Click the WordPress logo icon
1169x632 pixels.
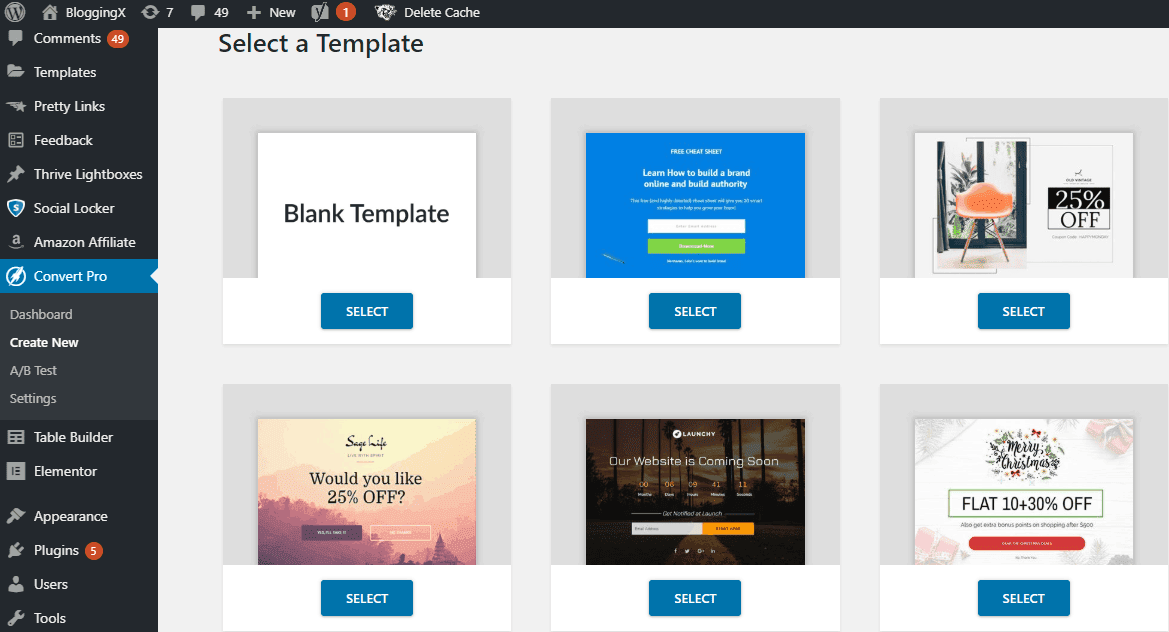coord(15,12)
